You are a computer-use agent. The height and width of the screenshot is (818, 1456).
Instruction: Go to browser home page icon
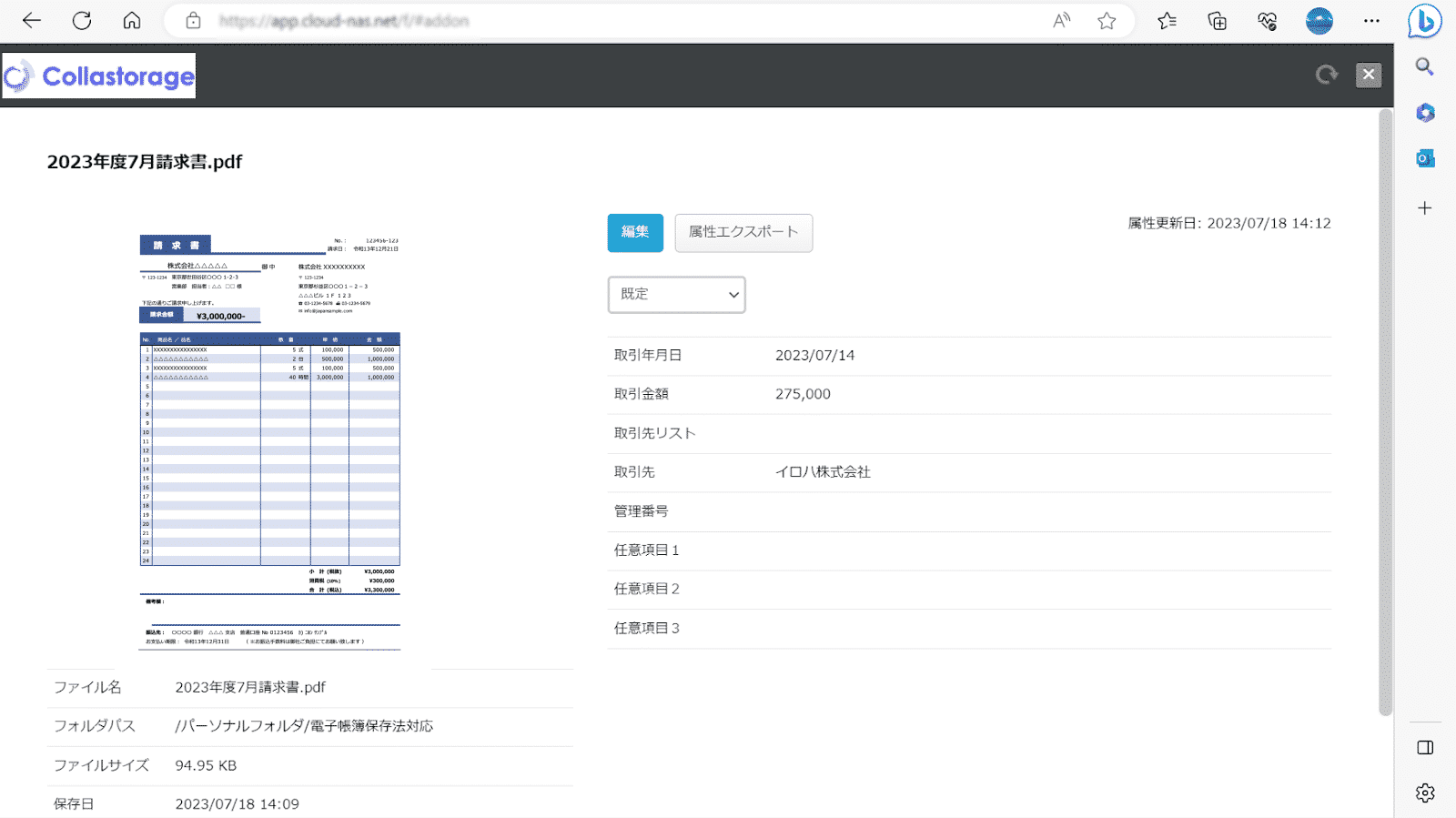pyautogui.click(x=132, y=21)
